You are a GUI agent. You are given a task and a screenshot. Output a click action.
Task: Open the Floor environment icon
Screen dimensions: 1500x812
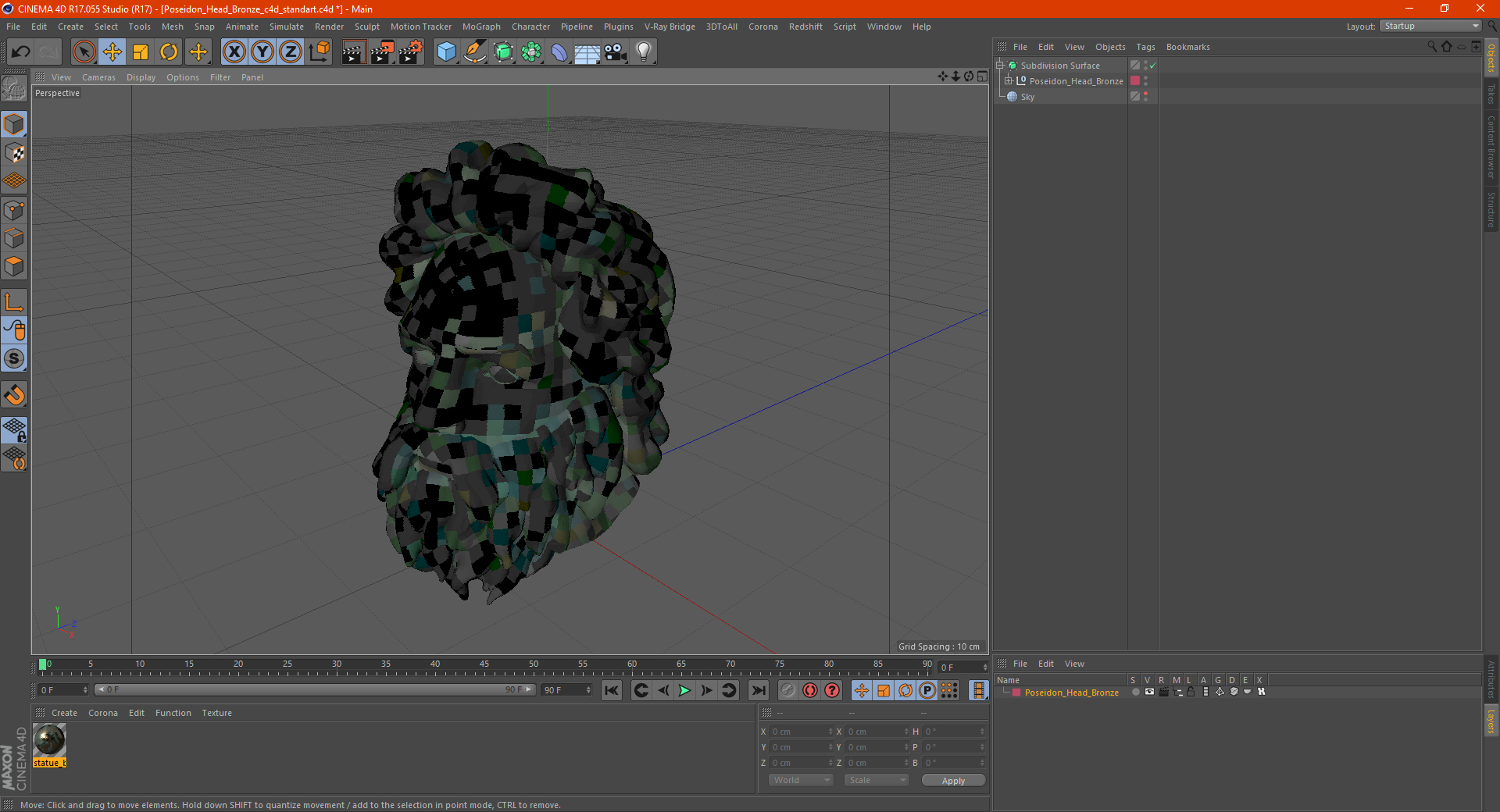coord(587,52)
